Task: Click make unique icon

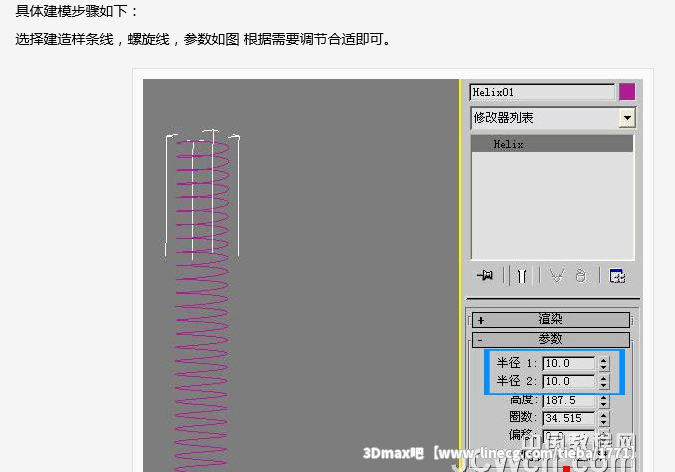Action: 556,276
